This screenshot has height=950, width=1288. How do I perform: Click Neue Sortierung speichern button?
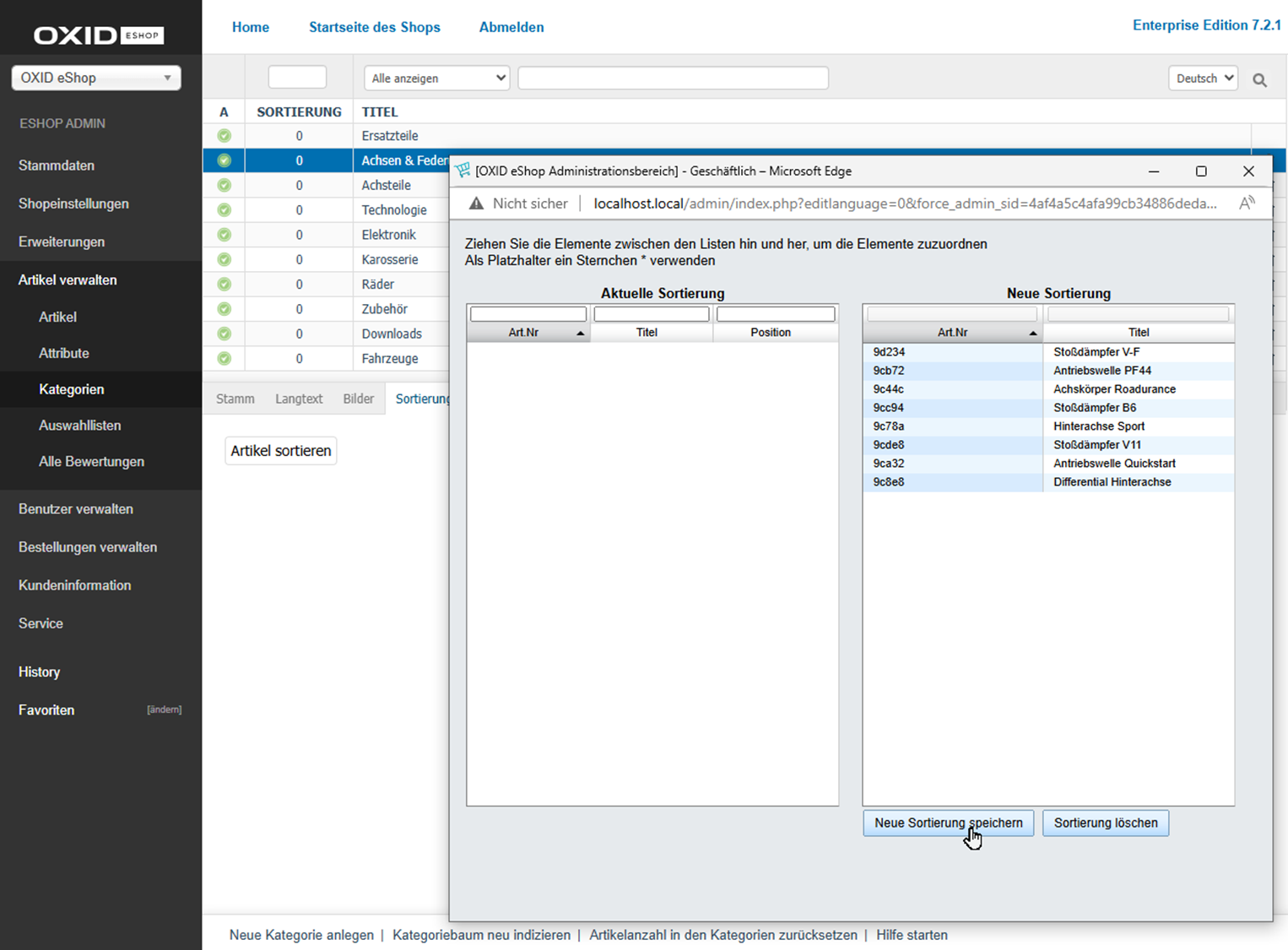pyautogui.click(x=948, y=822)
